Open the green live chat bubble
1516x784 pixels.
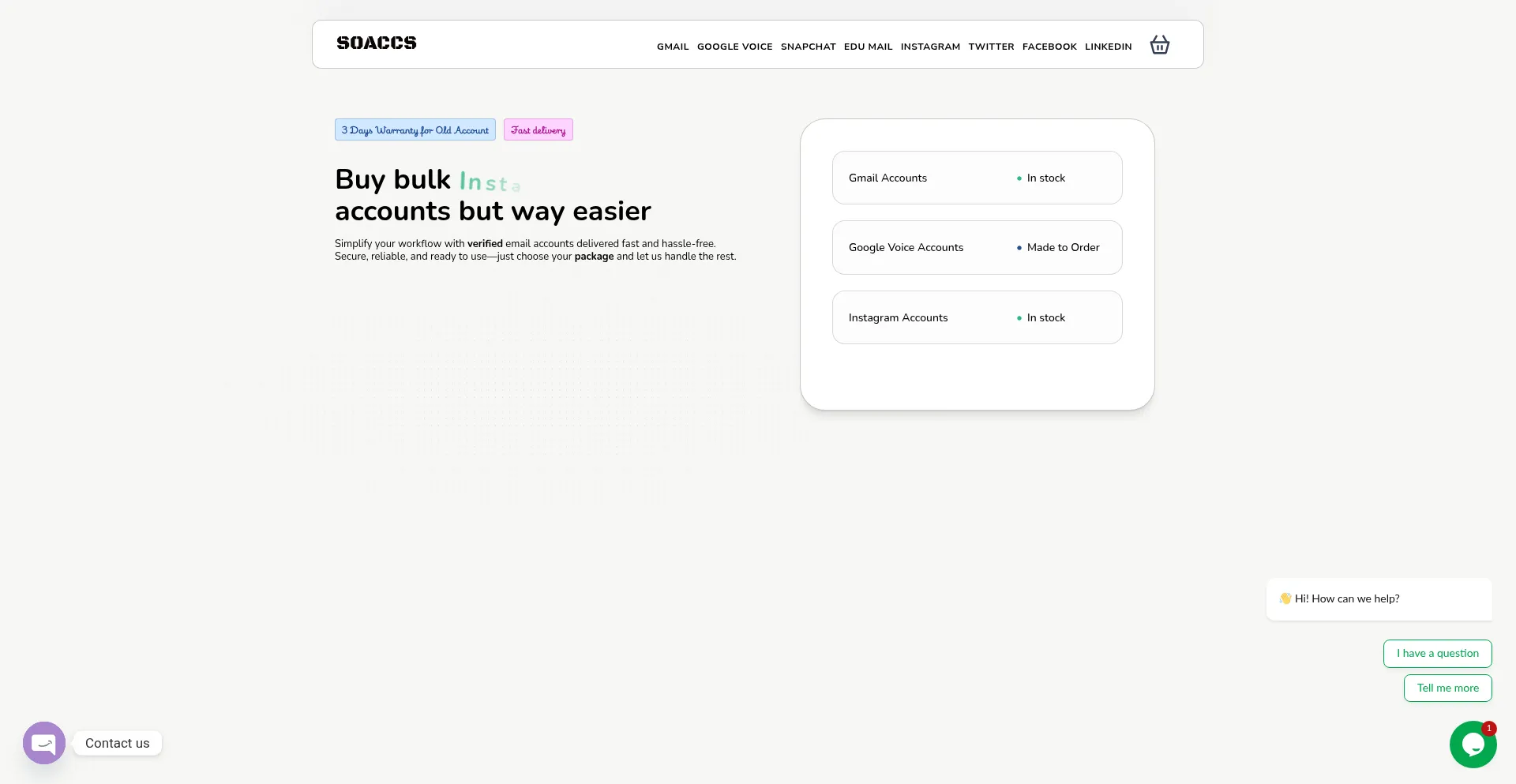click(x=1473, y=744)
